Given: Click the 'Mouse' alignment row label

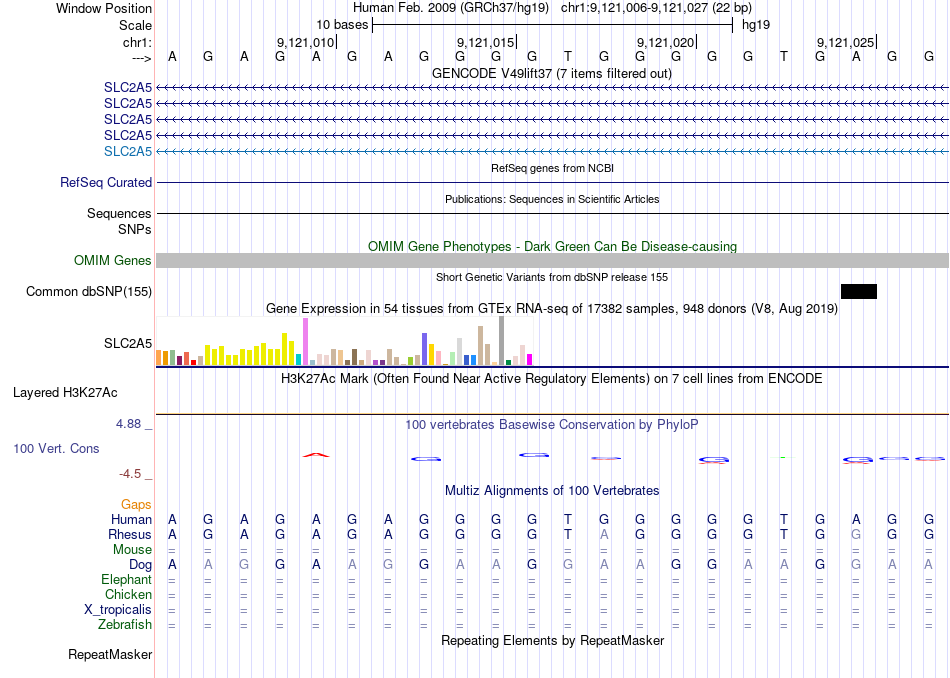Looking at the screenshot, I should point(132,550).
